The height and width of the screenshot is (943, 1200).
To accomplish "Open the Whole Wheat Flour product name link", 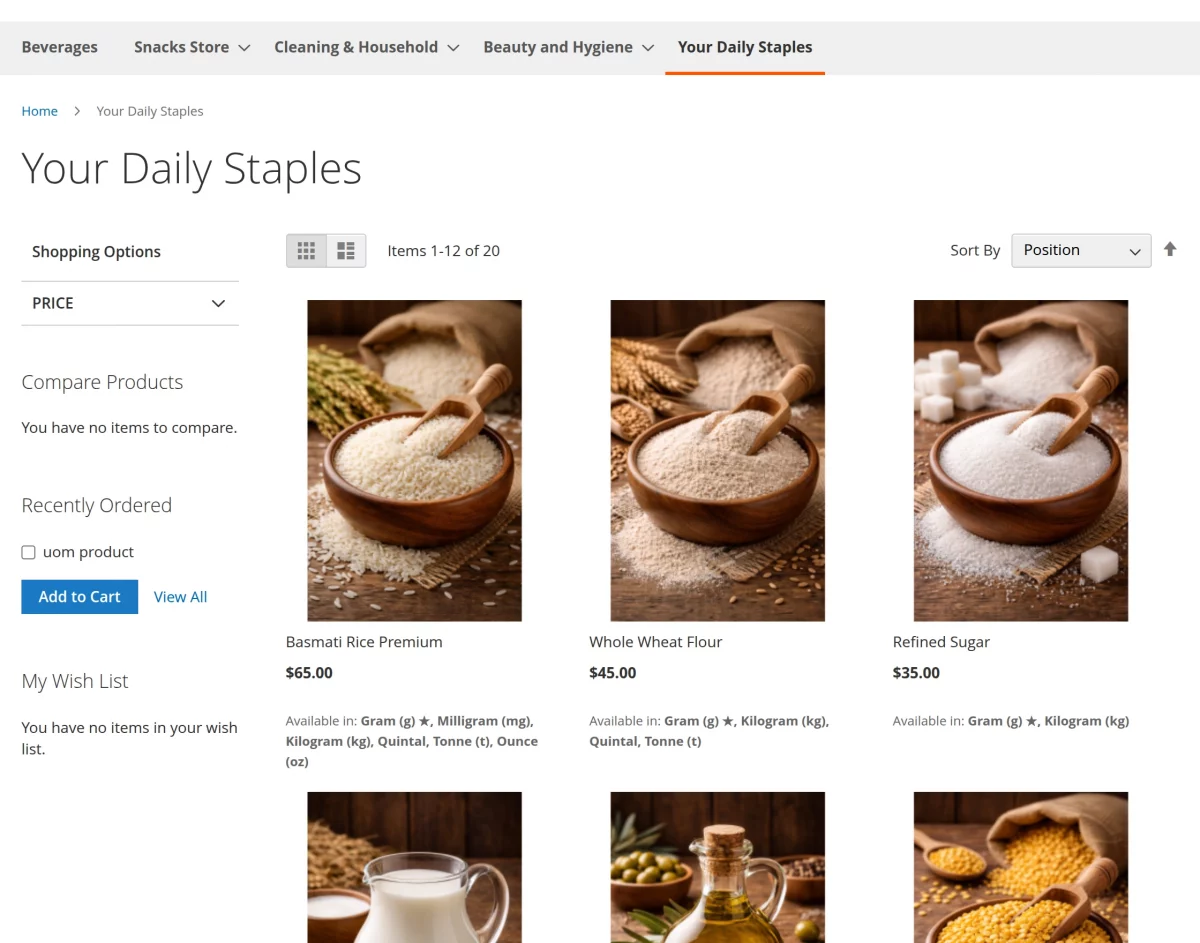I will [x=655, y=641].
